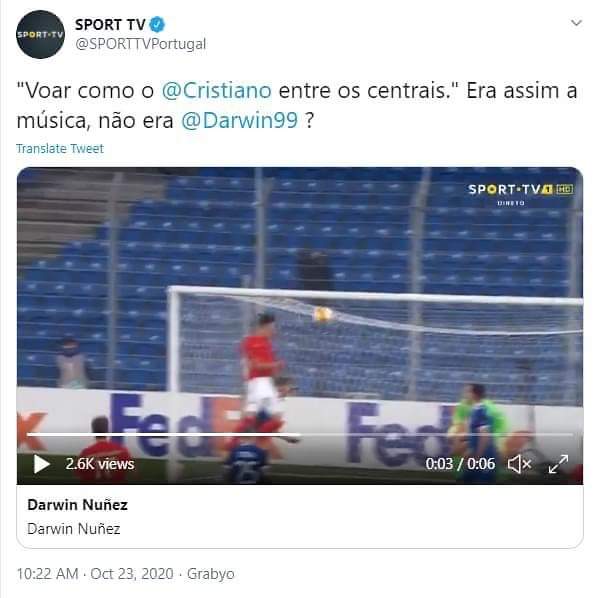Click the Translate Tweet link
The image size is (598, 598).
(x=60, y=148)
